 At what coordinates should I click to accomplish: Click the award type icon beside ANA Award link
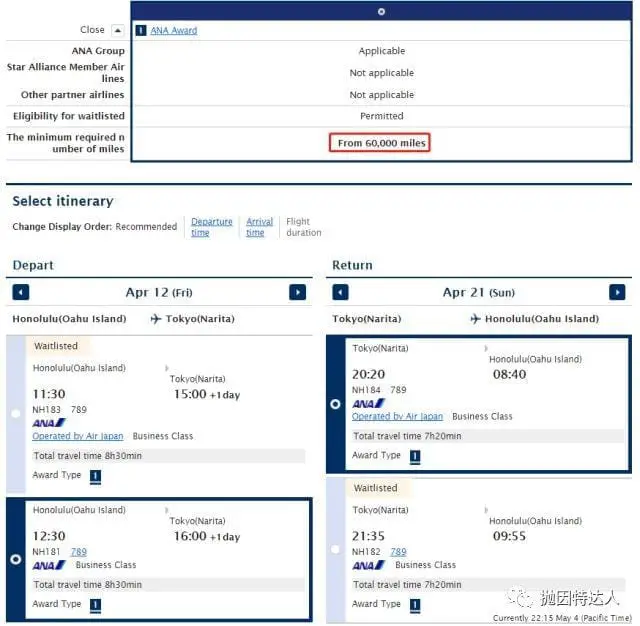141,30
